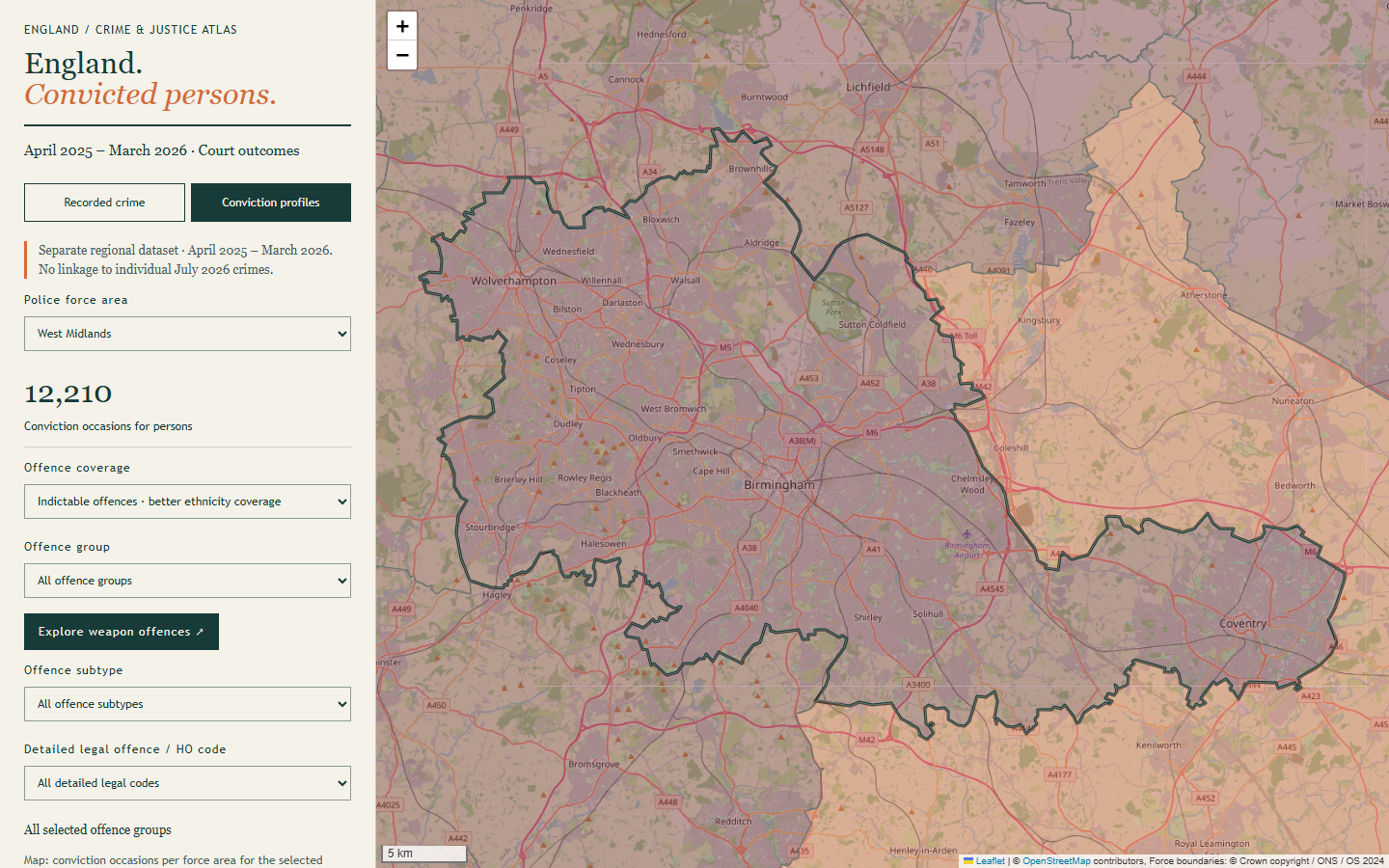Click England / Crime & Justice Atlas header
Image resolution: width=1389 pixels, height=868 pixels.
130,30
